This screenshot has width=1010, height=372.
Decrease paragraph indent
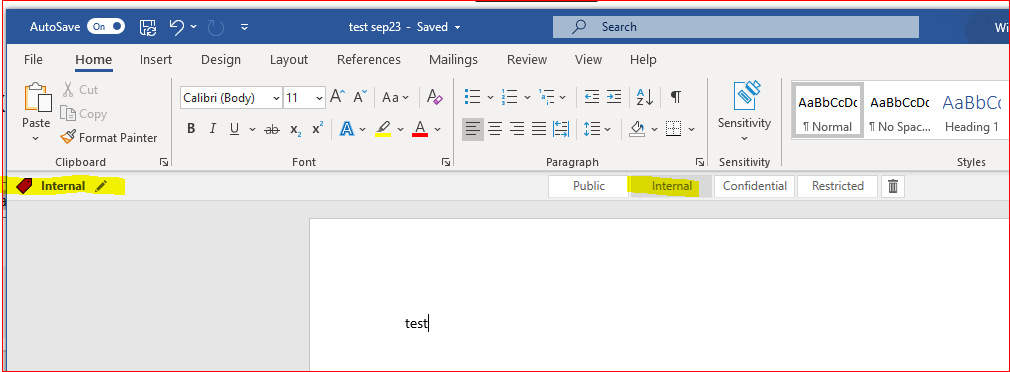591,97
